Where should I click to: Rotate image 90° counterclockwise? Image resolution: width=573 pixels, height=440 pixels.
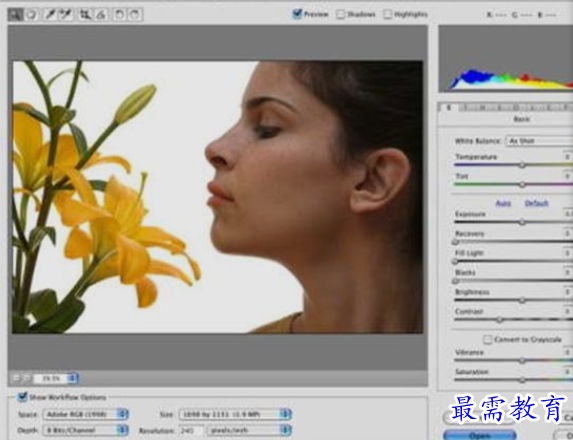coord(119,15)
